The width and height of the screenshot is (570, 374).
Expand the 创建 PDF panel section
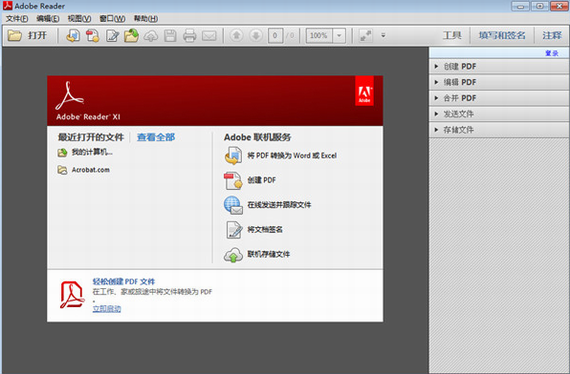point(499,67)
